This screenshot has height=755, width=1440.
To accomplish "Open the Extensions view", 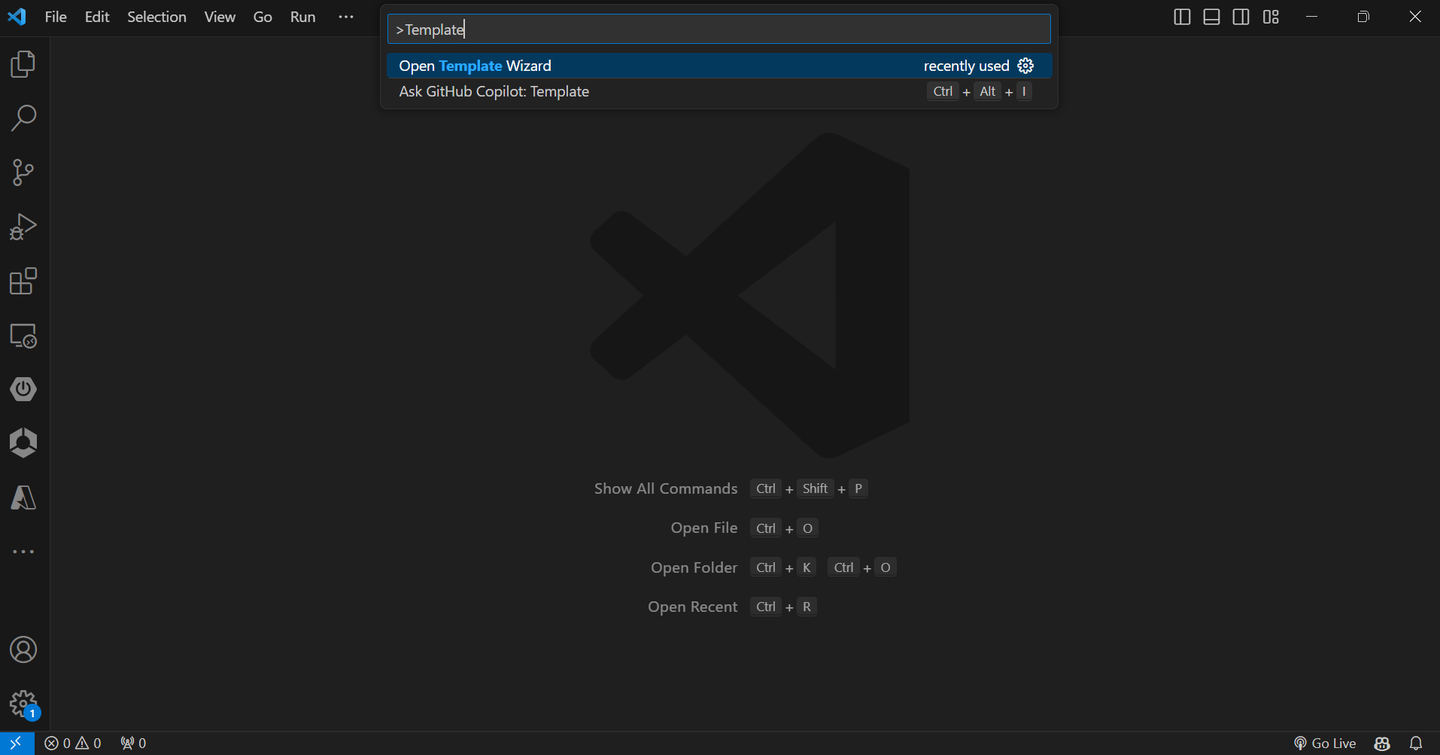I will coord(23,281).
